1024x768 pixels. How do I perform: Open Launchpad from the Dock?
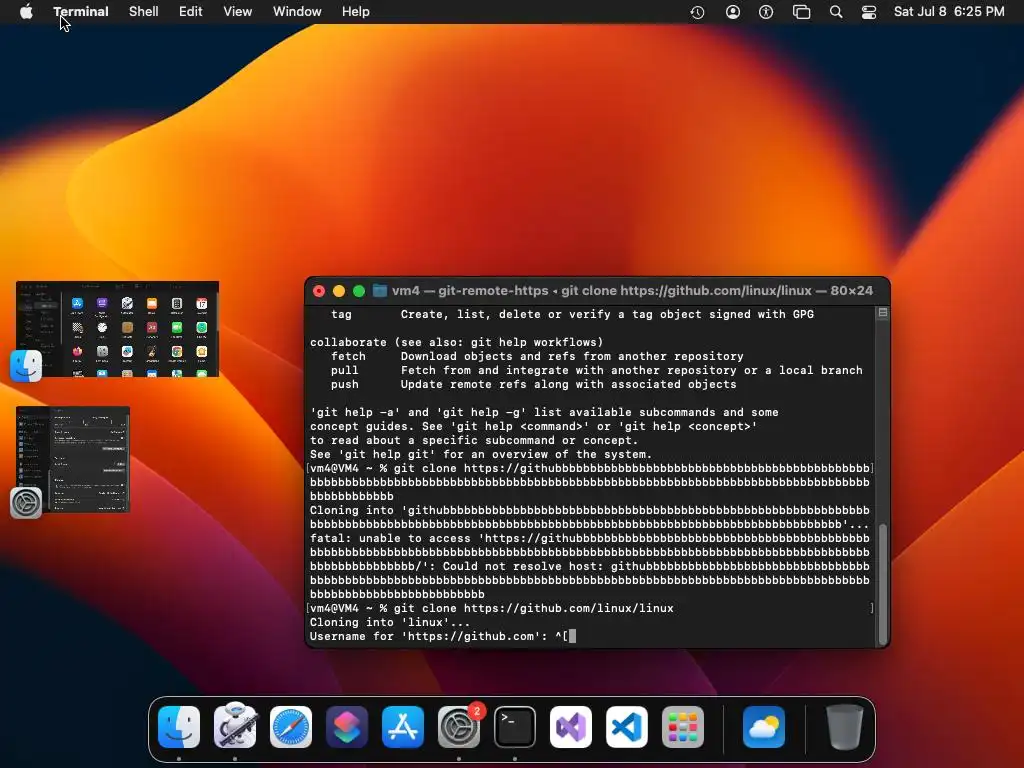tap(683, 727)
